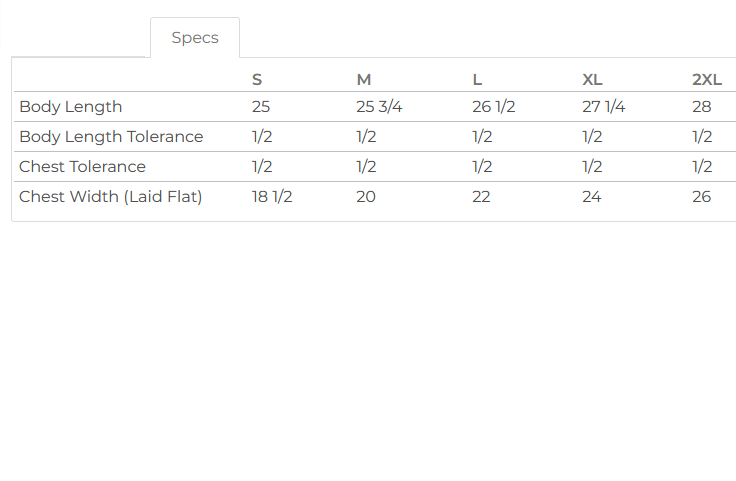Viewport: 736px width, 481px height.
Task: Select the Chest Tolerance row label
Action: 82,167
